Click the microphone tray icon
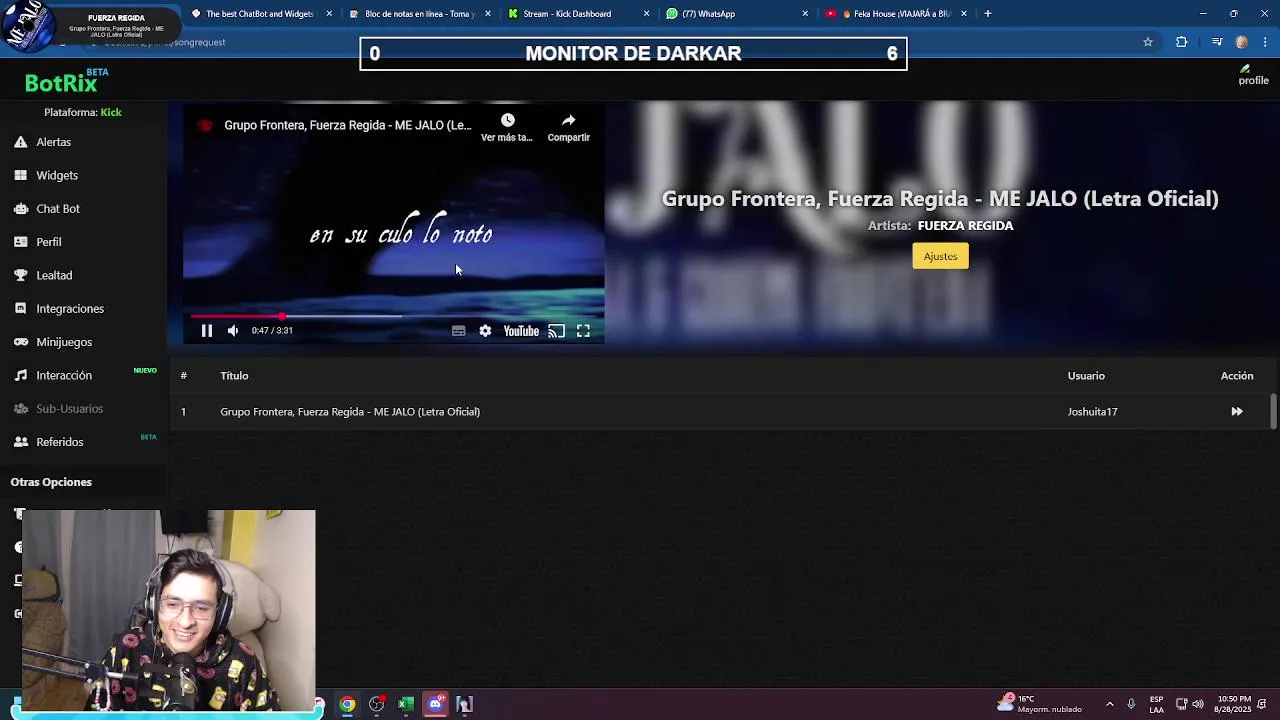 pos(1131,704)
